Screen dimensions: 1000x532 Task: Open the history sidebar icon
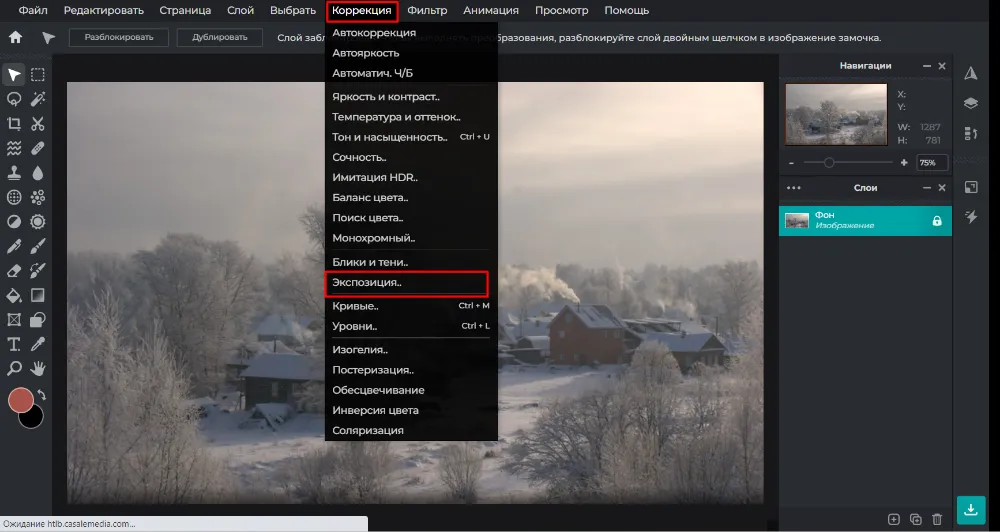(971, 133)
